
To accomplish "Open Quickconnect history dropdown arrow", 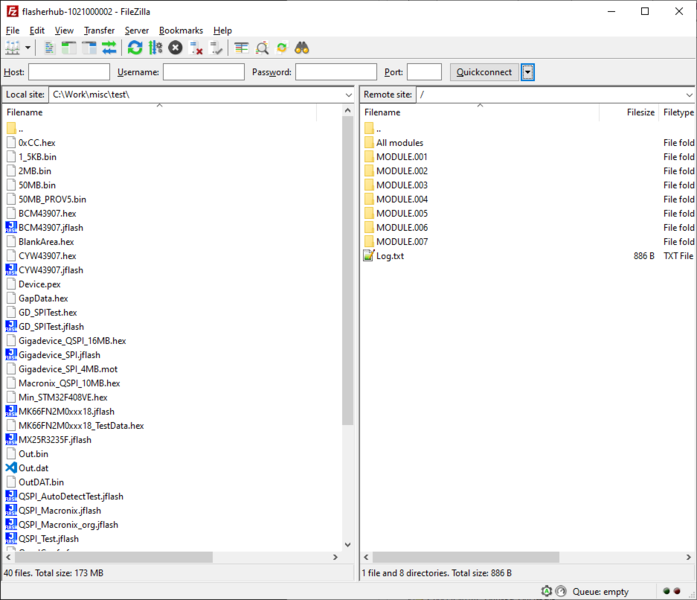I will [528, 72].
